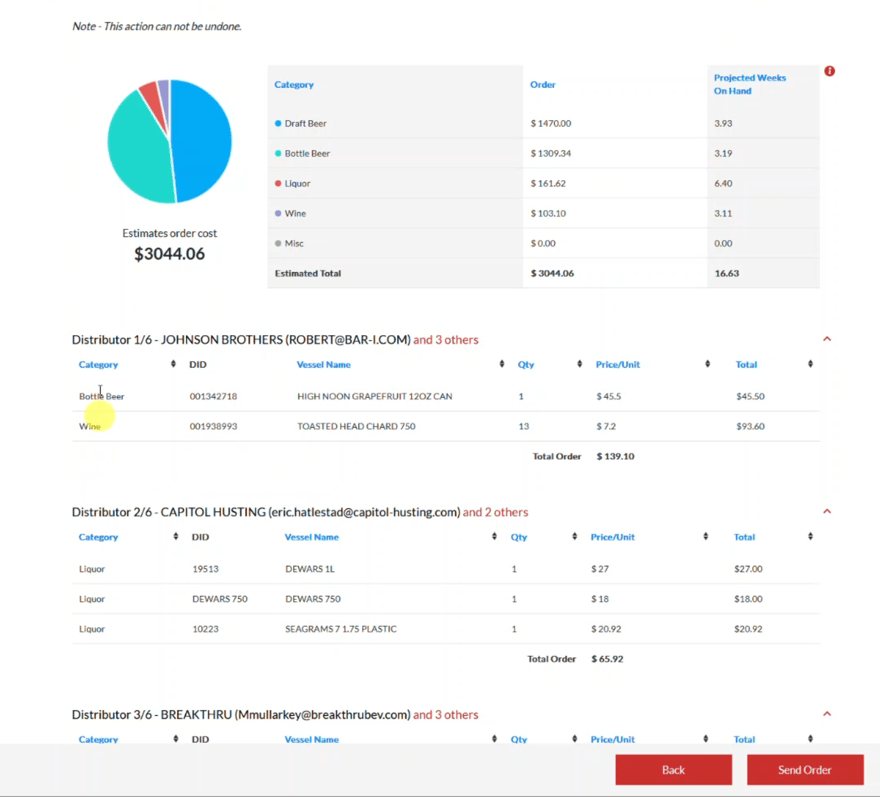Sort Johnson Brothers table by Price/Unit arrows

pos(707,364)
